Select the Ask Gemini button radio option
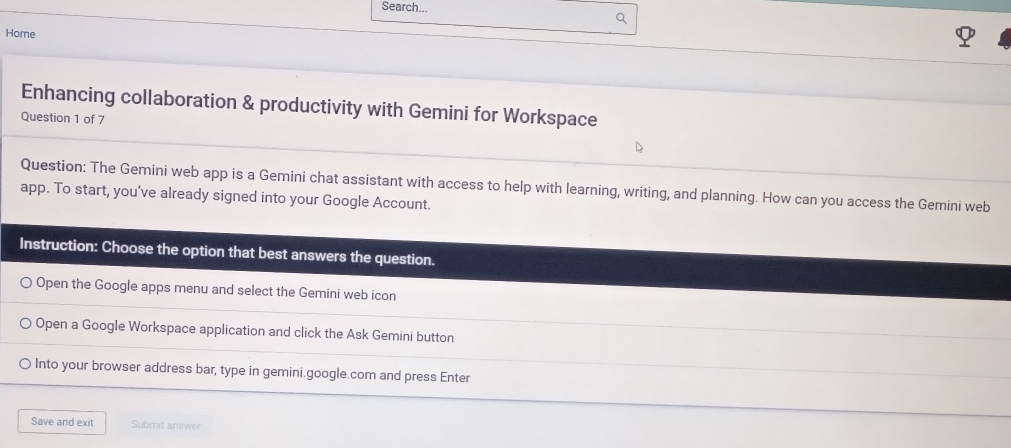 point(26,325)
